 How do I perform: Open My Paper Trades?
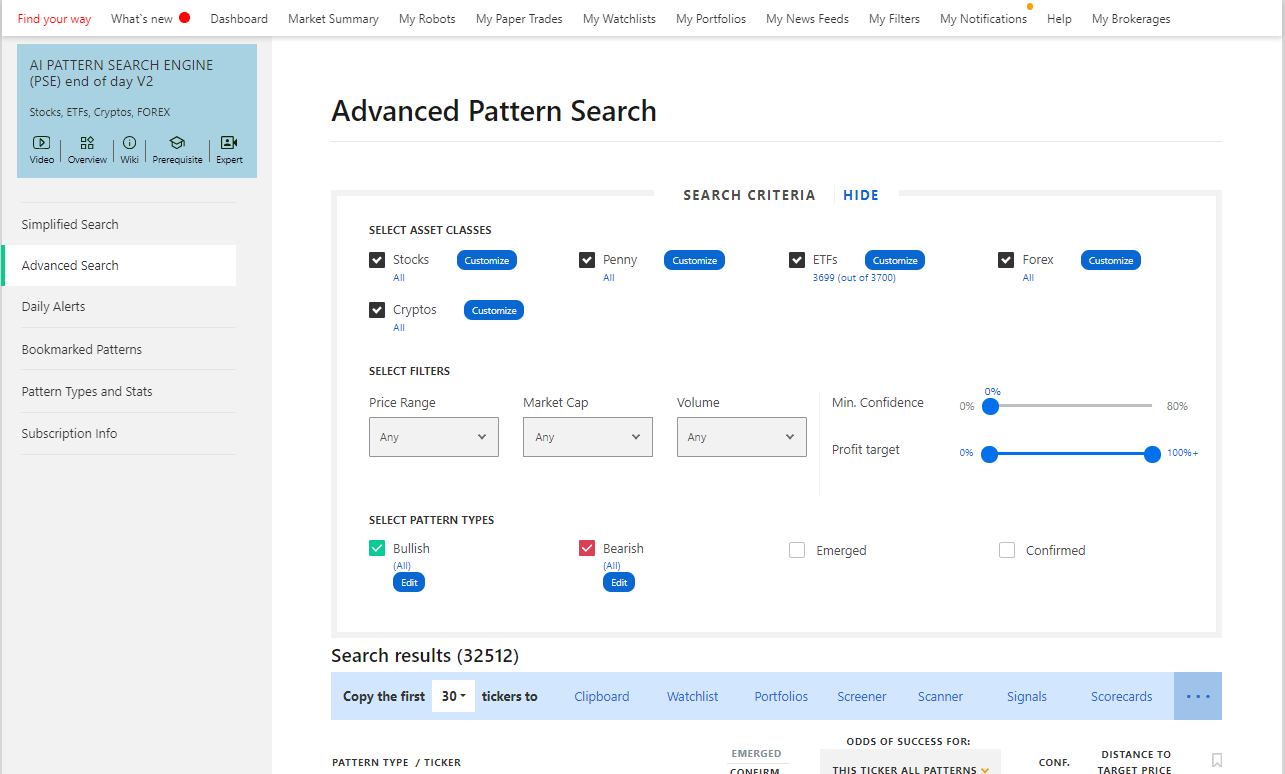(519, 19)
